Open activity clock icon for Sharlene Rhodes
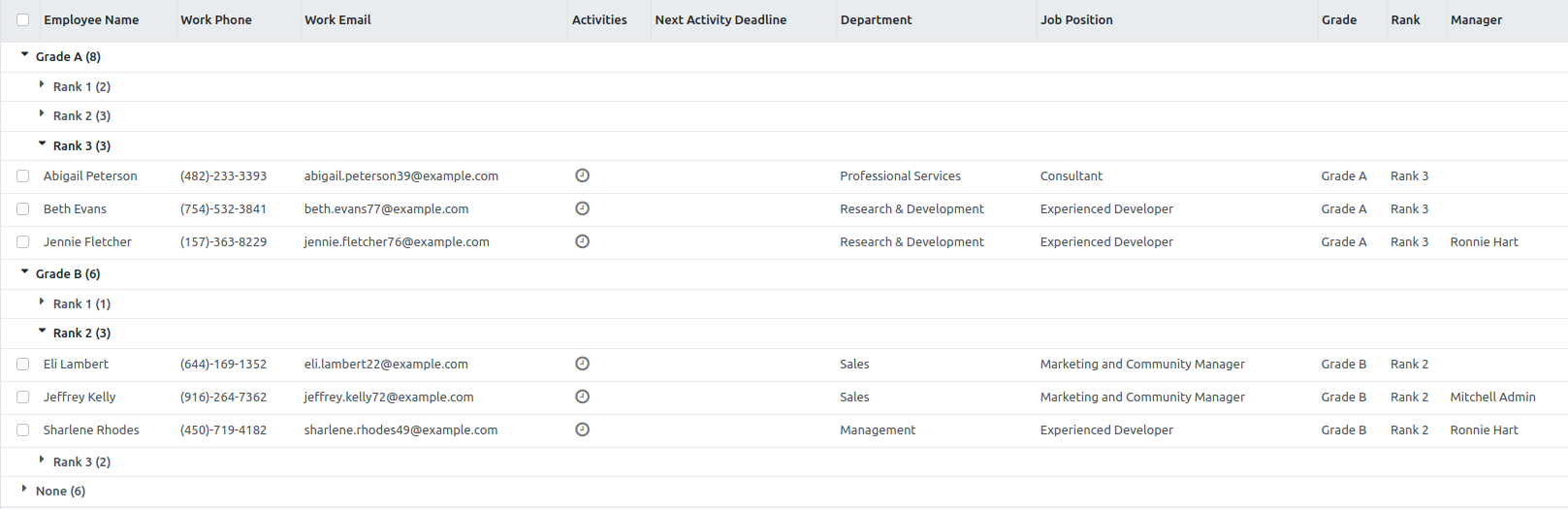This screenshot has width=1568, height=509. [582, 429]
